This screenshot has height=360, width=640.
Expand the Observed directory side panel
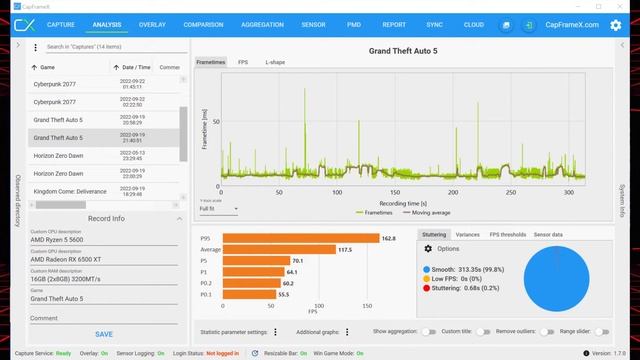[x=18, y=45]
